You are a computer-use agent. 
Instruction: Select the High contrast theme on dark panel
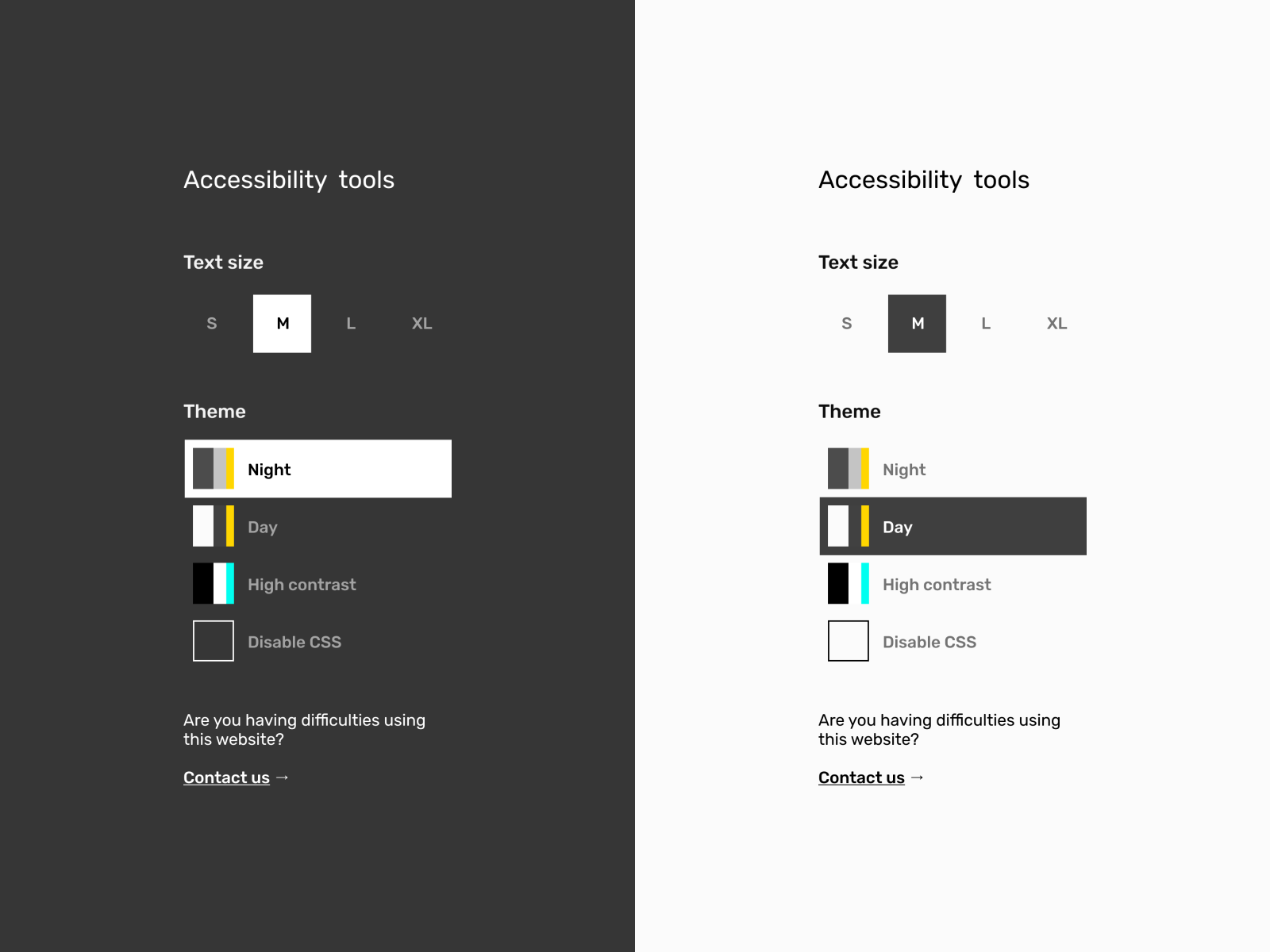pyautogui.click(x=302, y=585)
